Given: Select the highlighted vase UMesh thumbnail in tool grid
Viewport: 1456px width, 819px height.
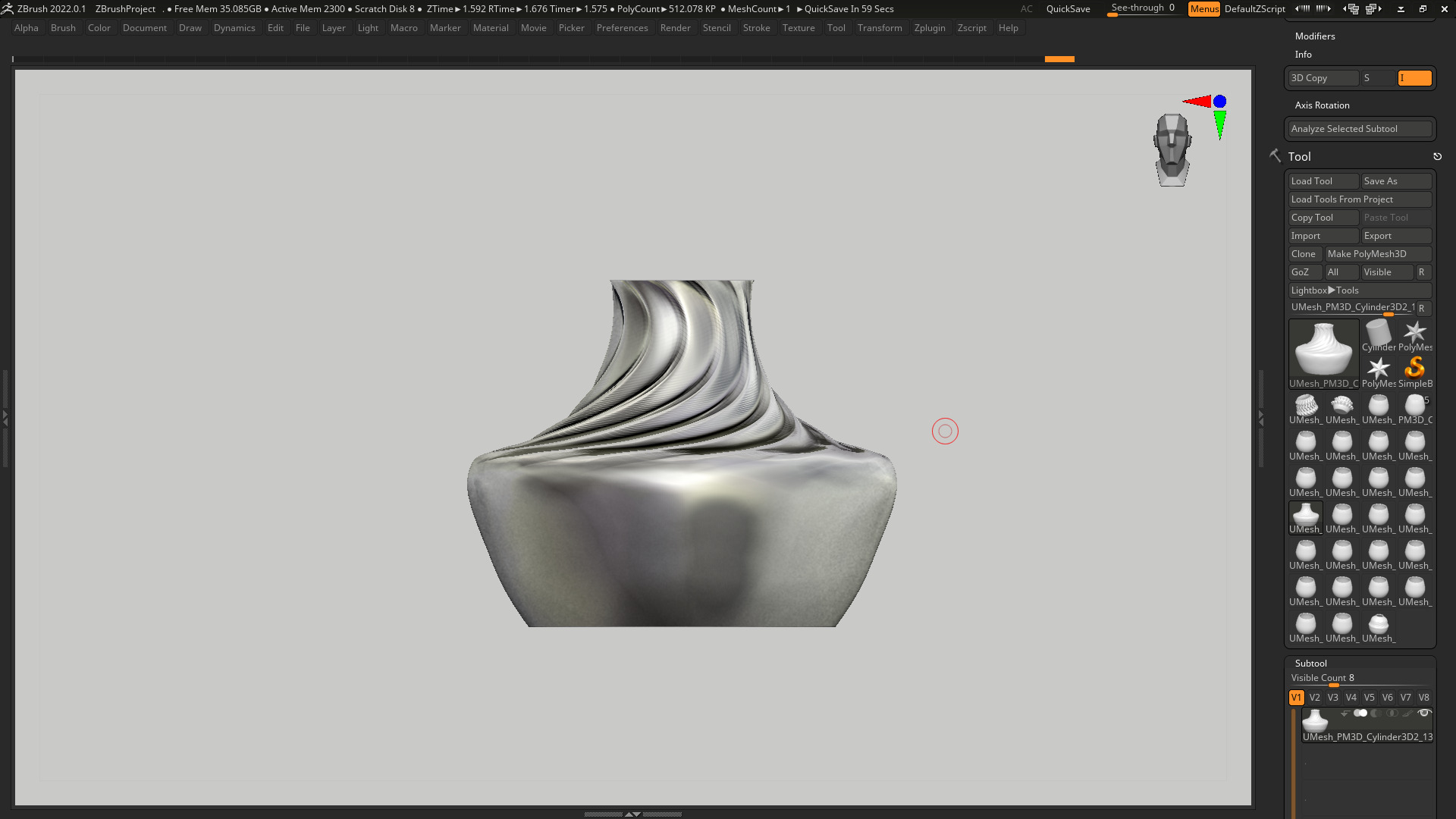Looking at the screenshot, I should (x=1305, y=517).
